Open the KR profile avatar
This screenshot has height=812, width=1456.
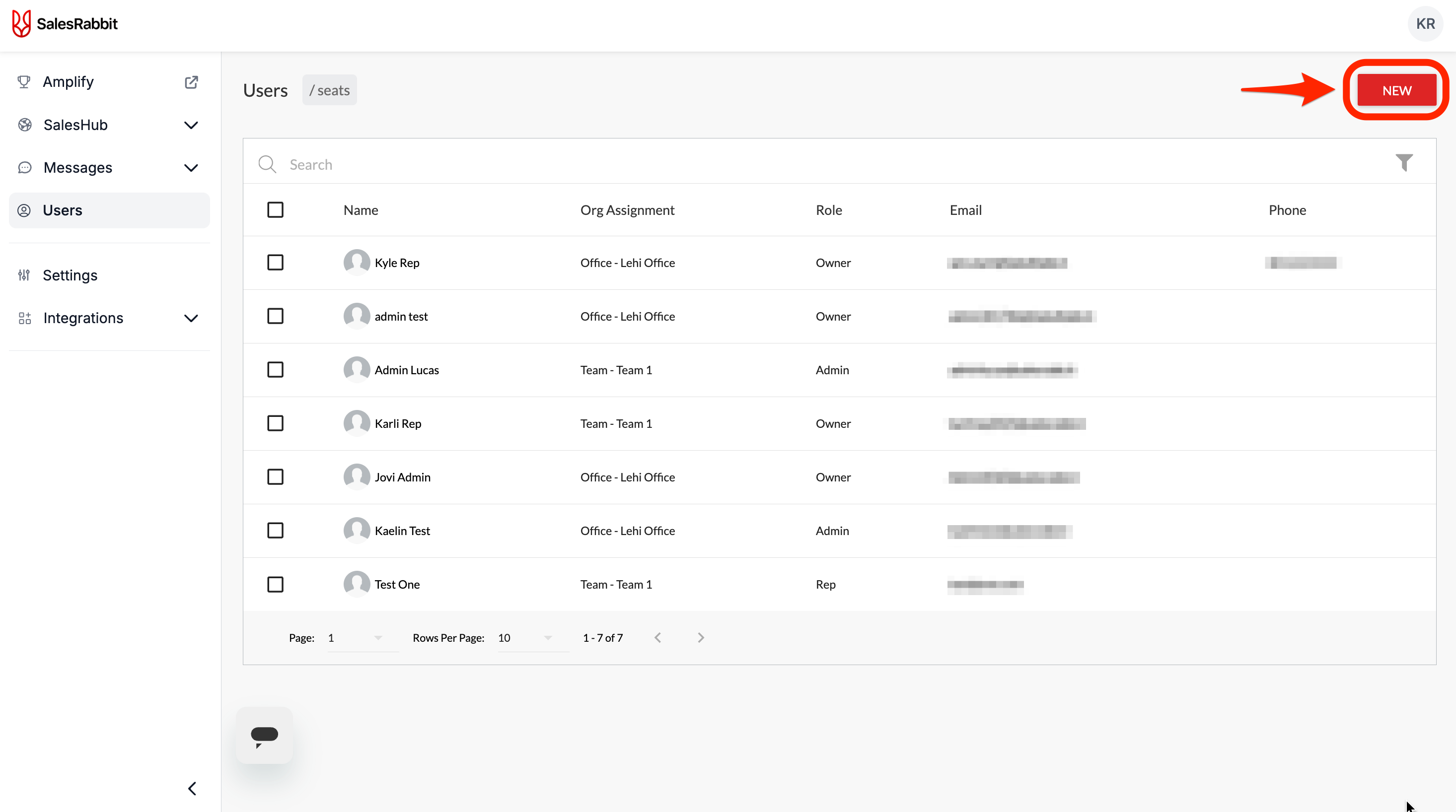[1425, 24]
